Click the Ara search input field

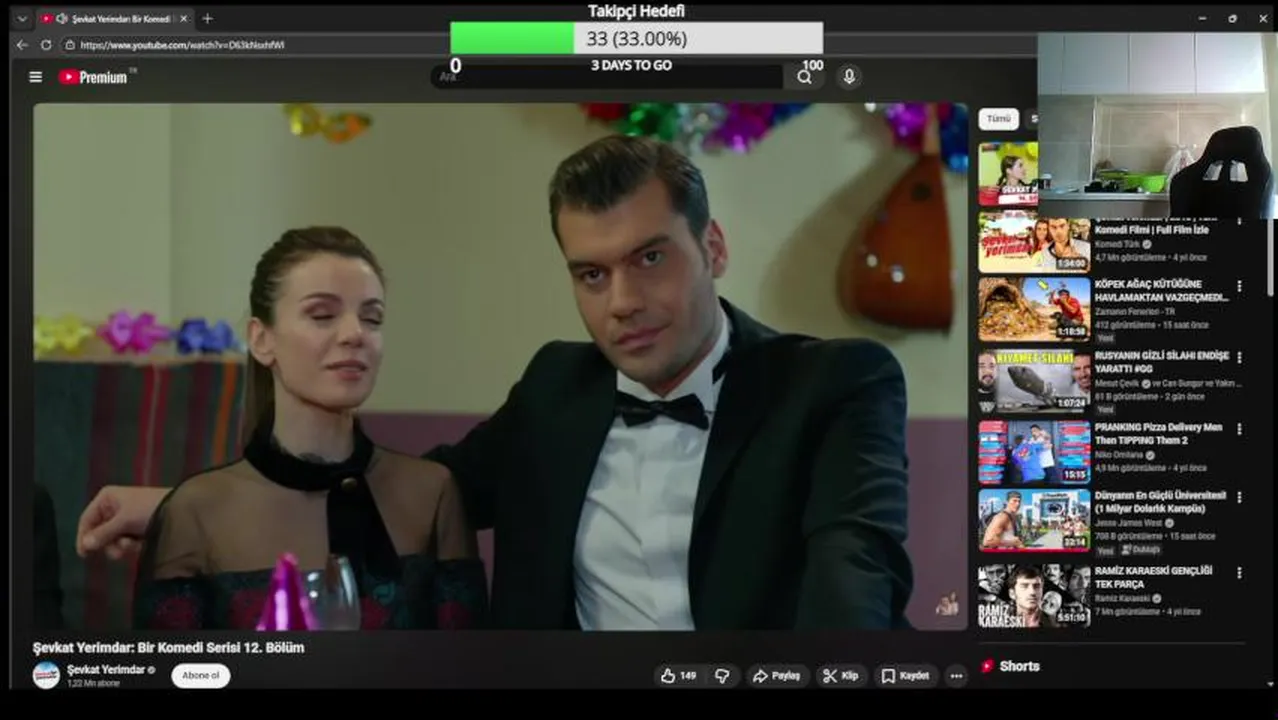pyautogui.click(x=610, y=77)
